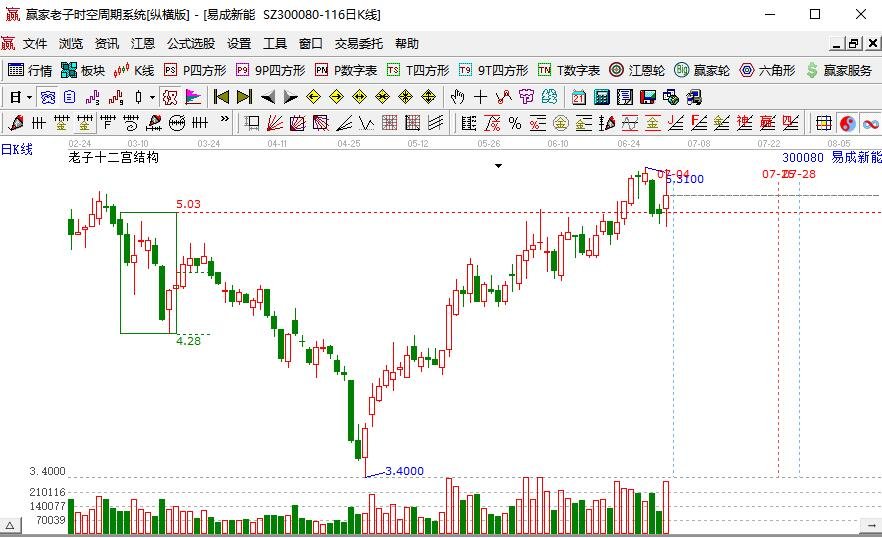Open the 9T四方形 tool
Image resolution: width=882 pixels, height=538 pixels.
tap(493, 70)
